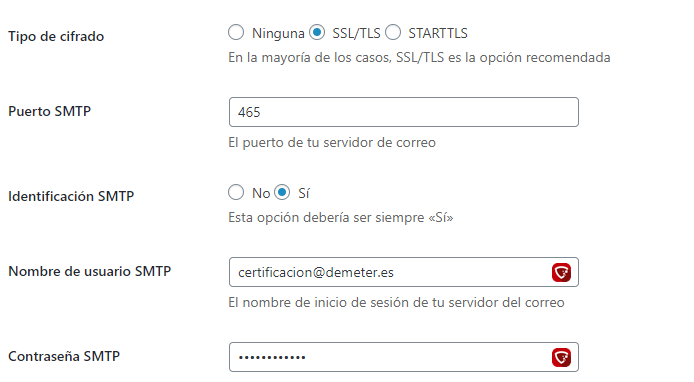Focus the masked Contraseña SMTP password field

click(x=404, y=357)
